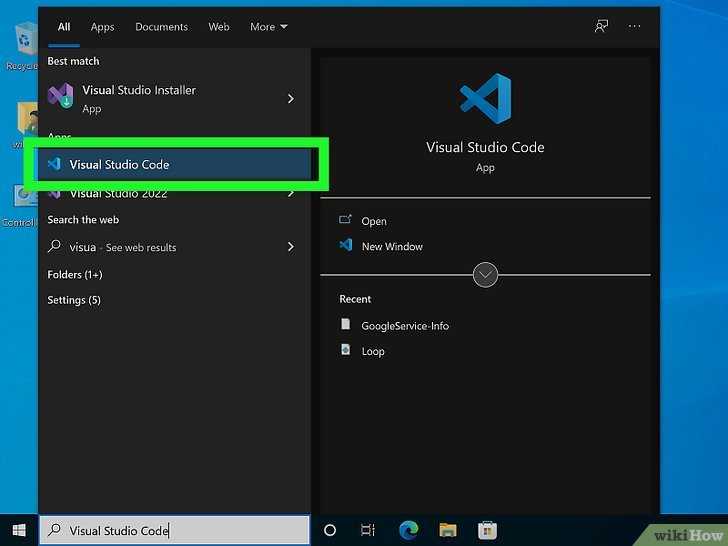Click New Window VS Code icon
Viewport: 728px width, 546px height.
pyautogui.click(x=346, y=245)
